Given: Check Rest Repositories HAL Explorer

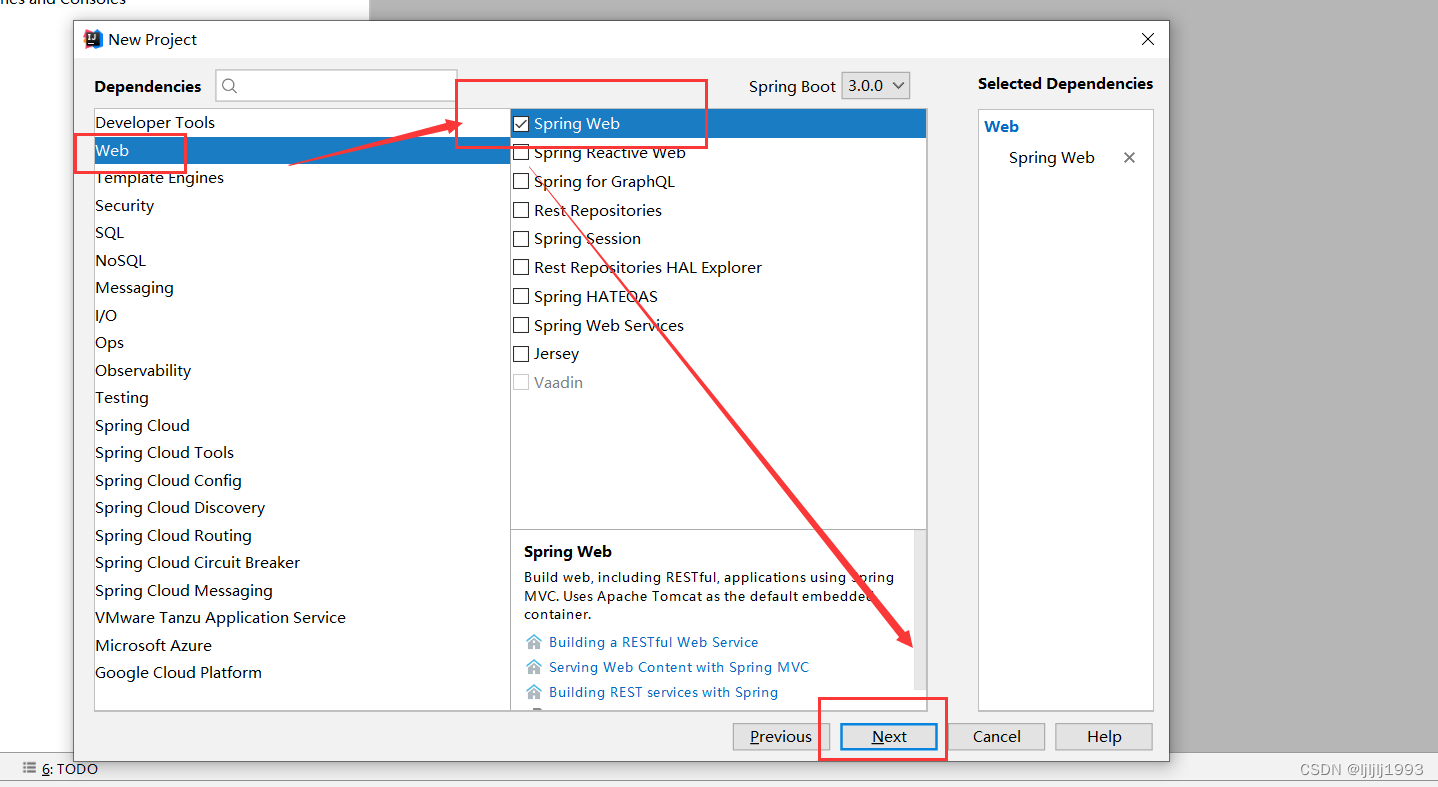Looking at the screenshot, I should pyautogui.click(x=521, y=268).
